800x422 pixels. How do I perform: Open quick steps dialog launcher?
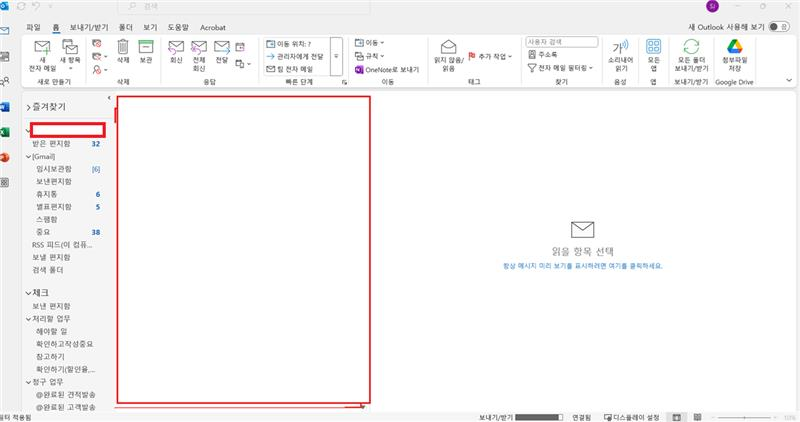pyautogui.click(x=344, y=82)
